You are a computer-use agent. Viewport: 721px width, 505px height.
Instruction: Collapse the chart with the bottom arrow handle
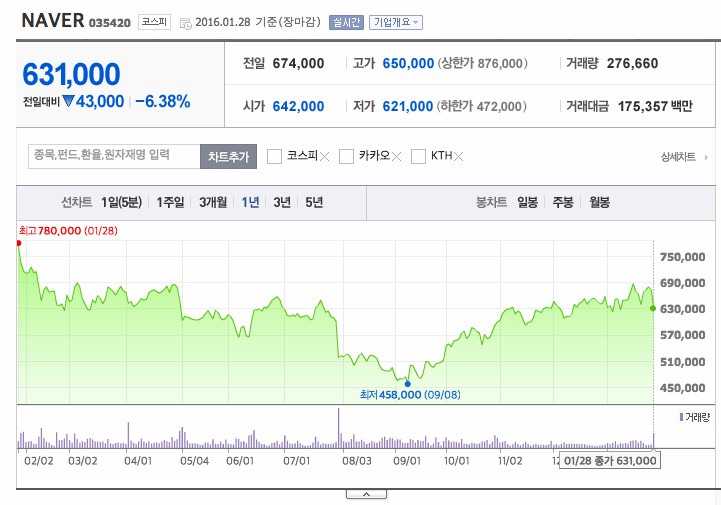(x=367, y=494)
